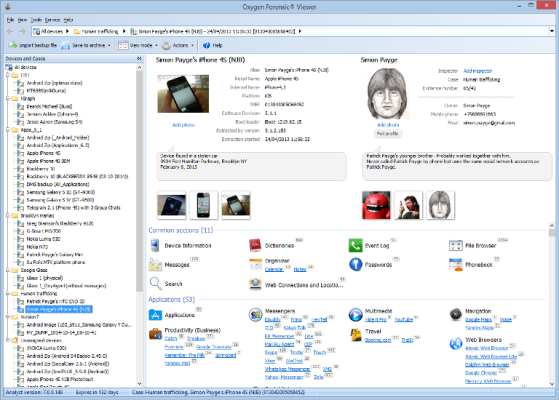Open the Service menu
Viewport: 559px width, 400px height.
tap(52, 20)
